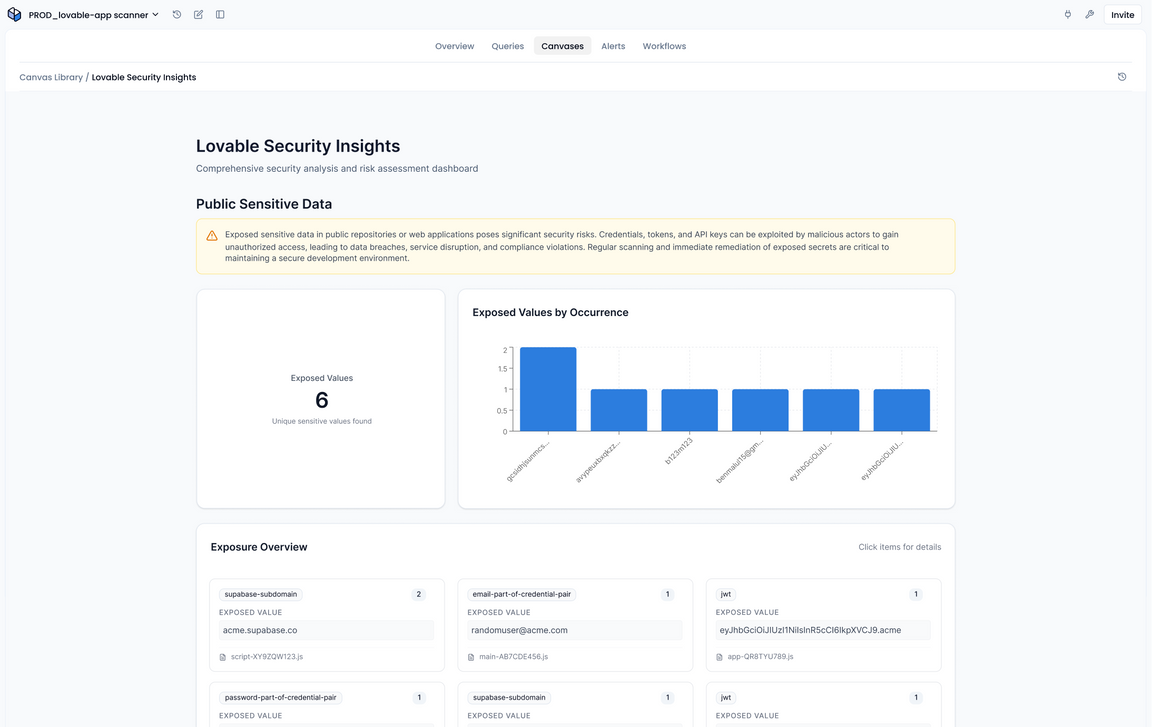The width and height of the screenshot is (1152, 727).
Task: Open version history via the clock icon
Action: point(178,14)
